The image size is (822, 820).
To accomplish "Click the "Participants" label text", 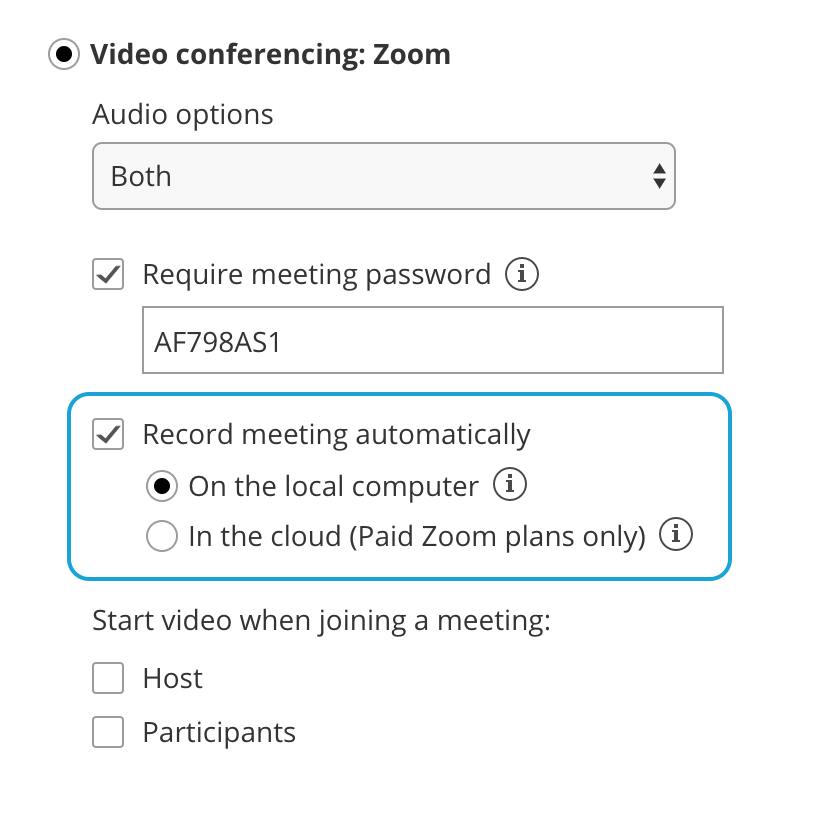I will click(219, 733).
